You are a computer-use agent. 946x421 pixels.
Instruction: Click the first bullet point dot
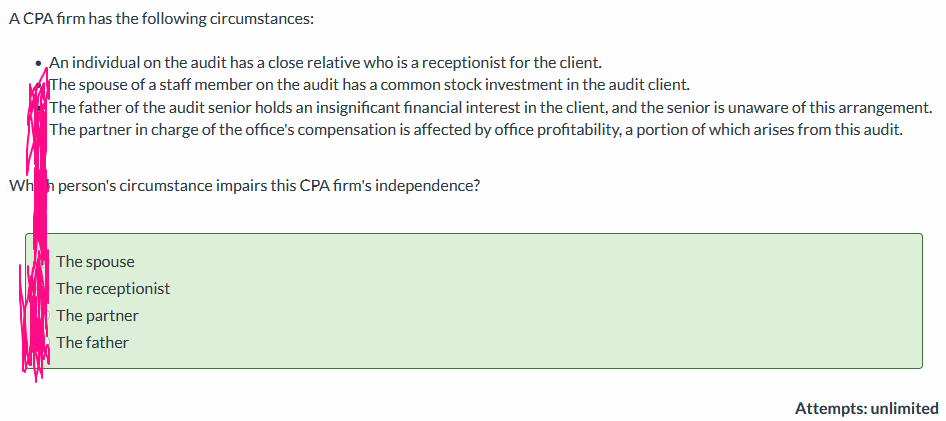[x=39, y=63]
